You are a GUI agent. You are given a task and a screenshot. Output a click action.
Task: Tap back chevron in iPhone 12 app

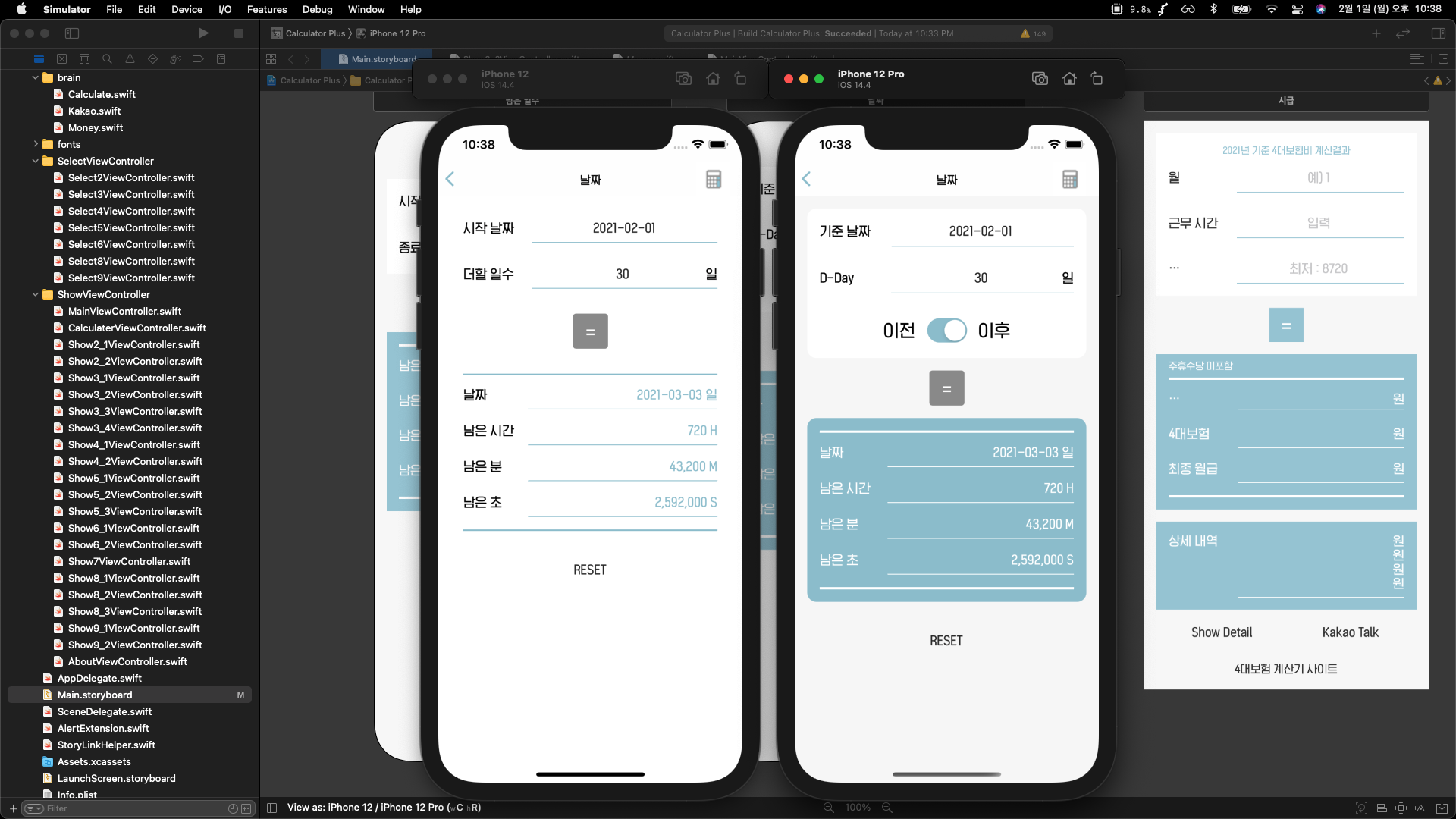coord(450,179)
